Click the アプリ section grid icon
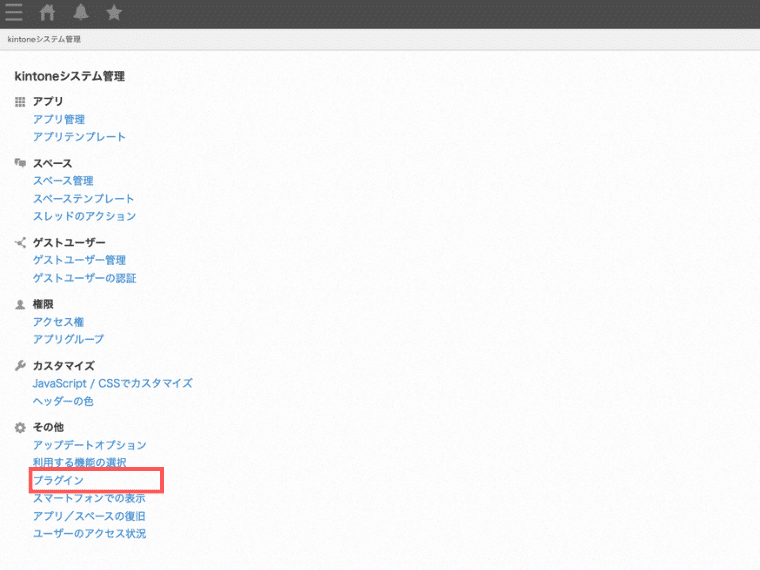 pyautogui.click(x=20, y=102)
